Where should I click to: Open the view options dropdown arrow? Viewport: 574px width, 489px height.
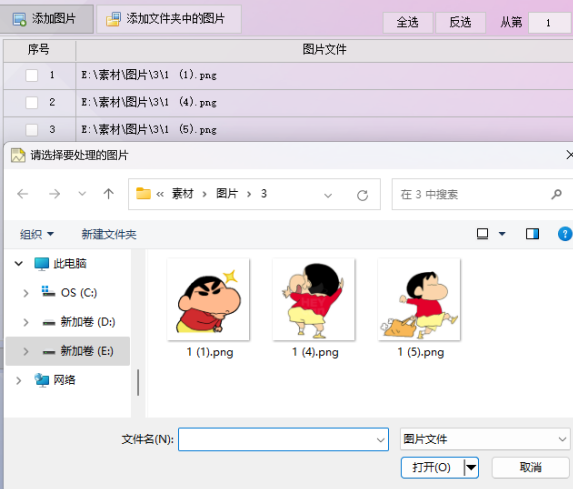(502, 234)
